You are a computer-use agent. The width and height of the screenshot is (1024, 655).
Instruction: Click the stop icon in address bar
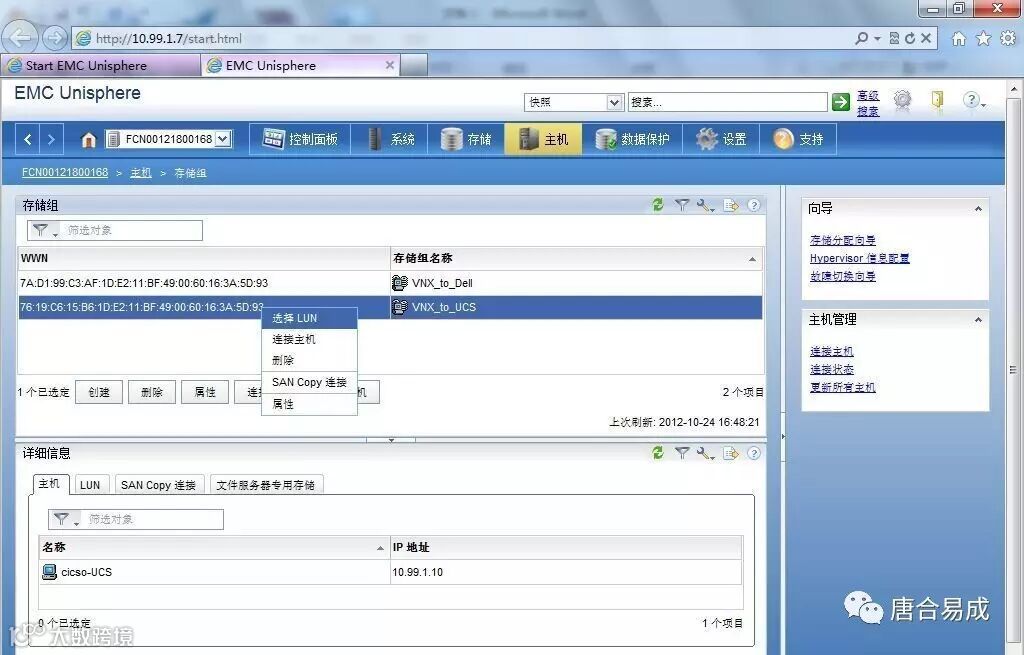(x=925, y=39)
